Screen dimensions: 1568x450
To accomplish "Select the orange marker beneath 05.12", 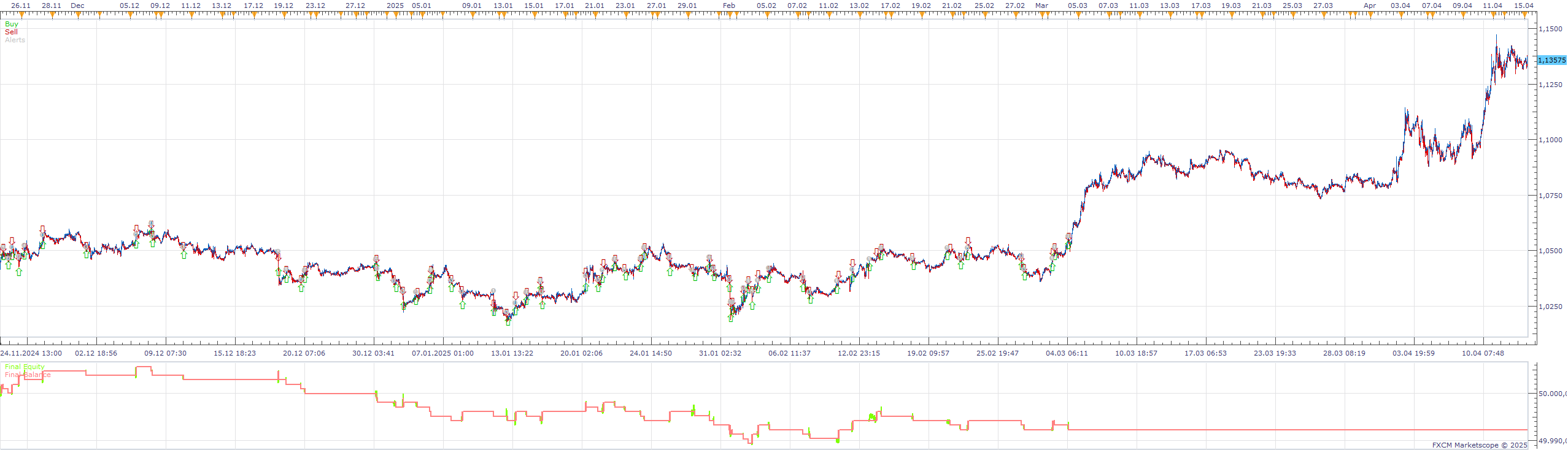I will click(129, 15).
